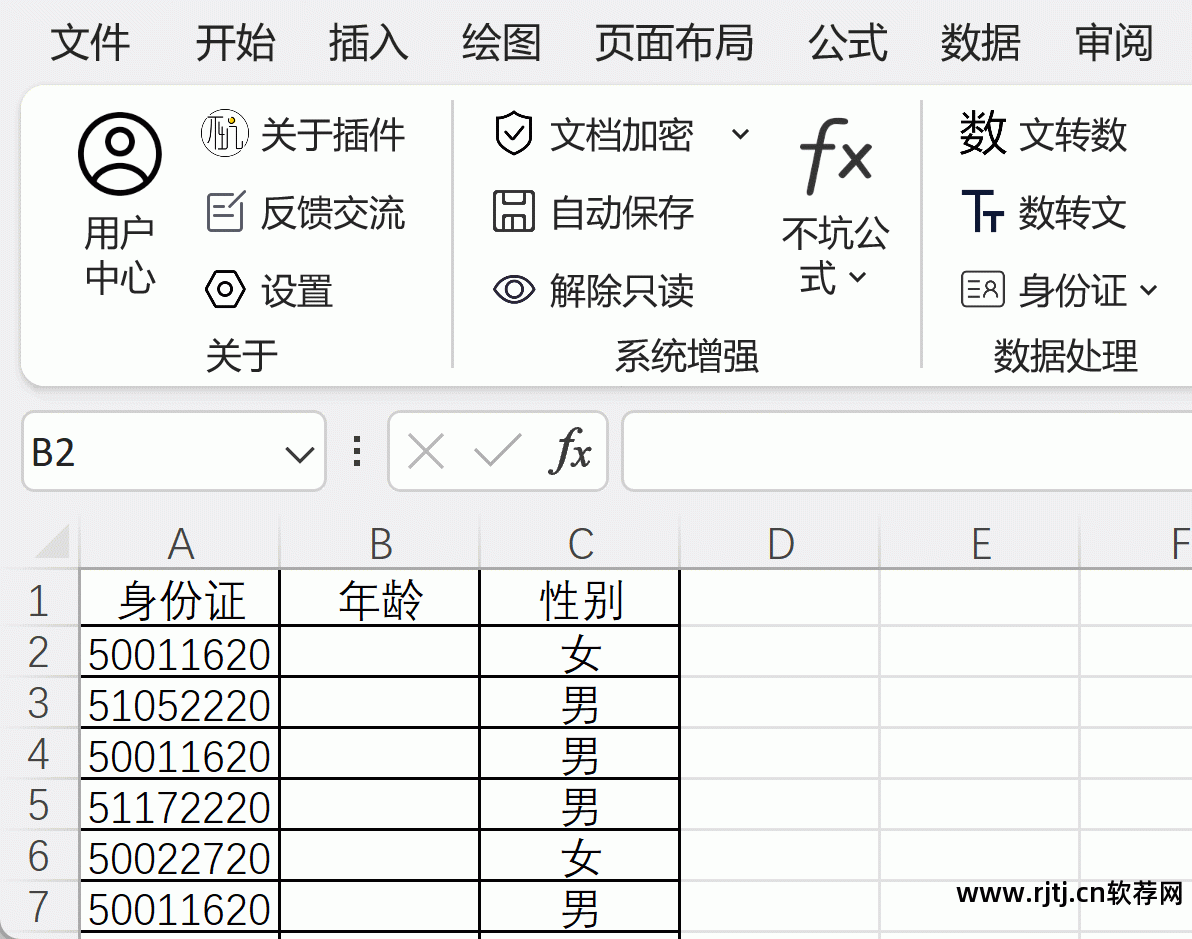Select row 7 header
Screen dimensions: 1192x939
pyautogui.click(x=39, y=906)
